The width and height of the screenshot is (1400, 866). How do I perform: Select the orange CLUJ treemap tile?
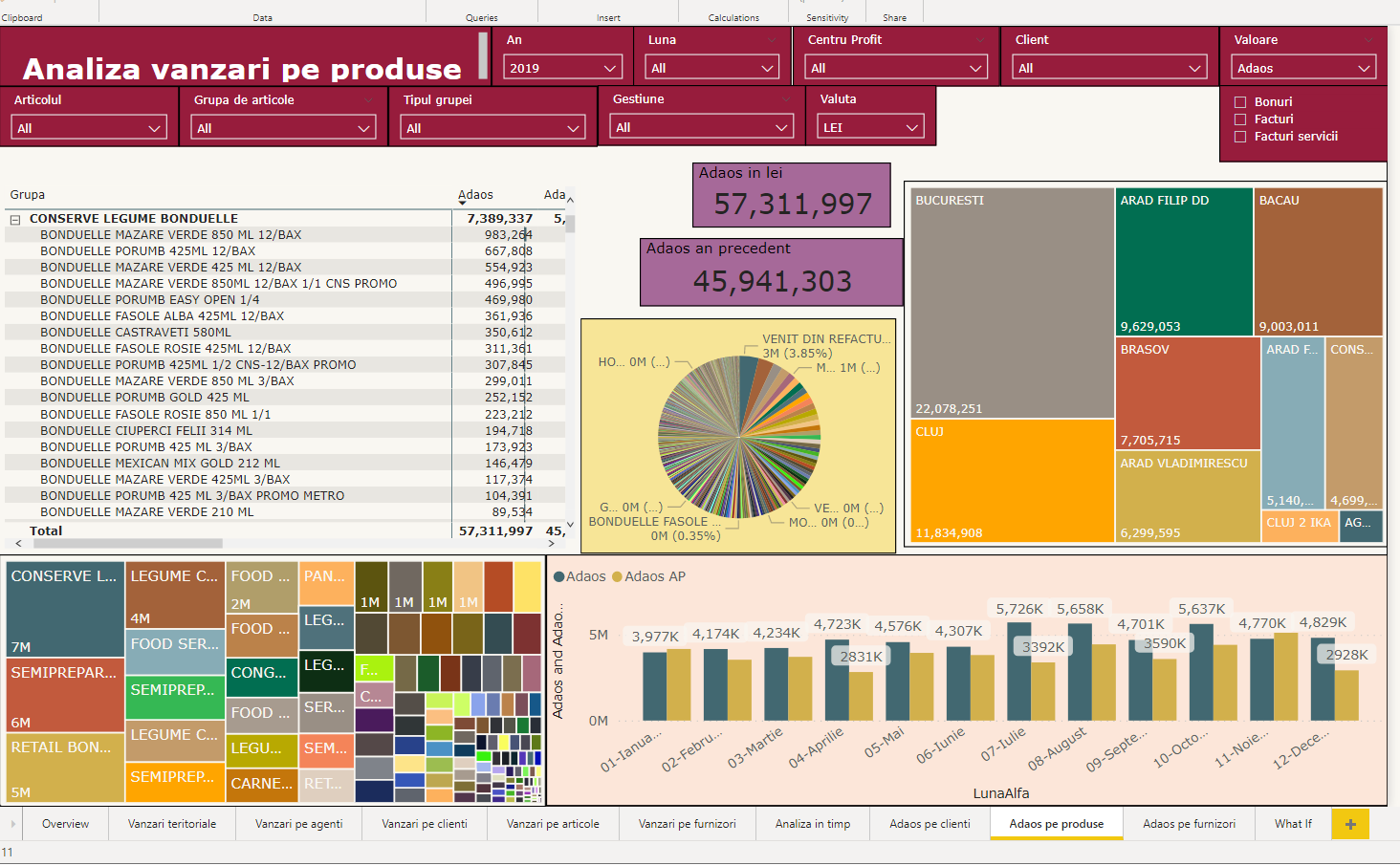[x=1012, y=481]
